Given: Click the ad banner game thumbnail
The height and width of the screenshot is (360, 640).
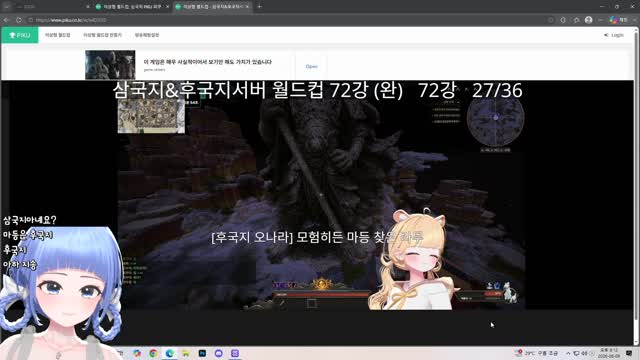Looking at the screenshot, I should tap(110, 65).
